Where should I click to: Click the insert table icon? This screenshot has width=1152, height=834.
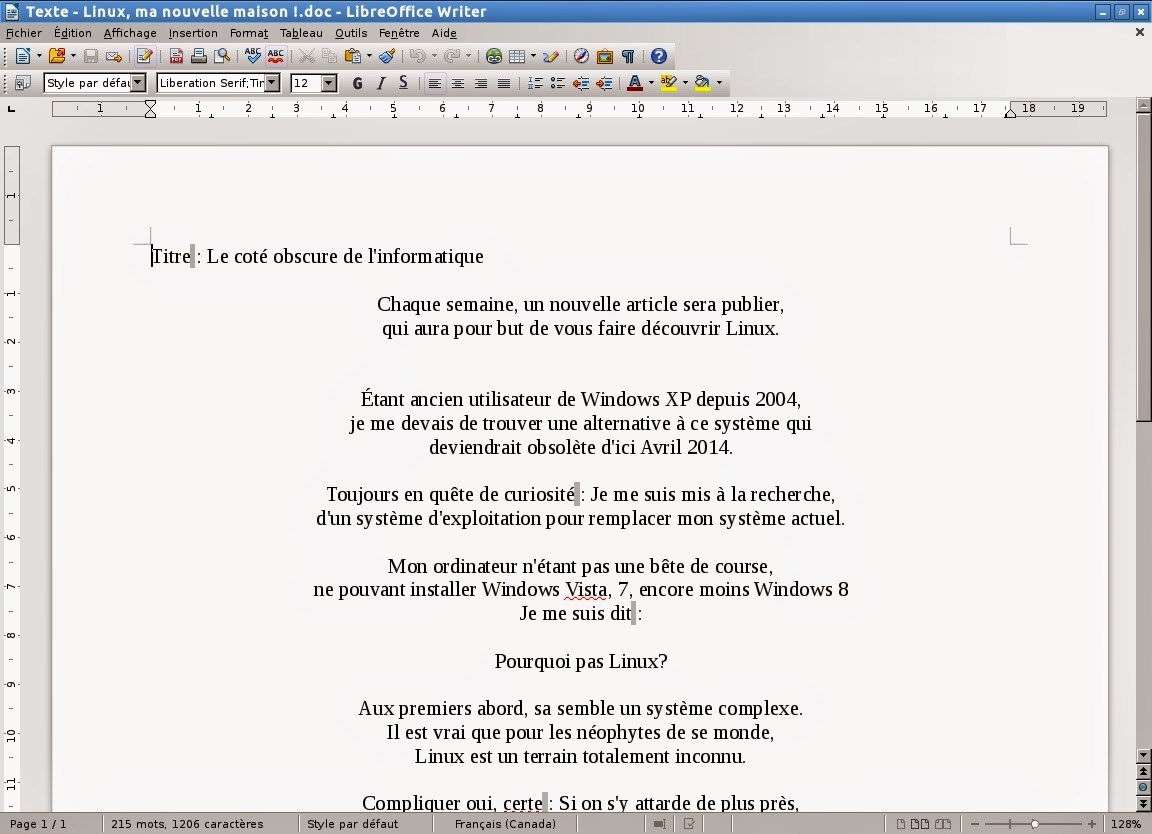(517, 56)
